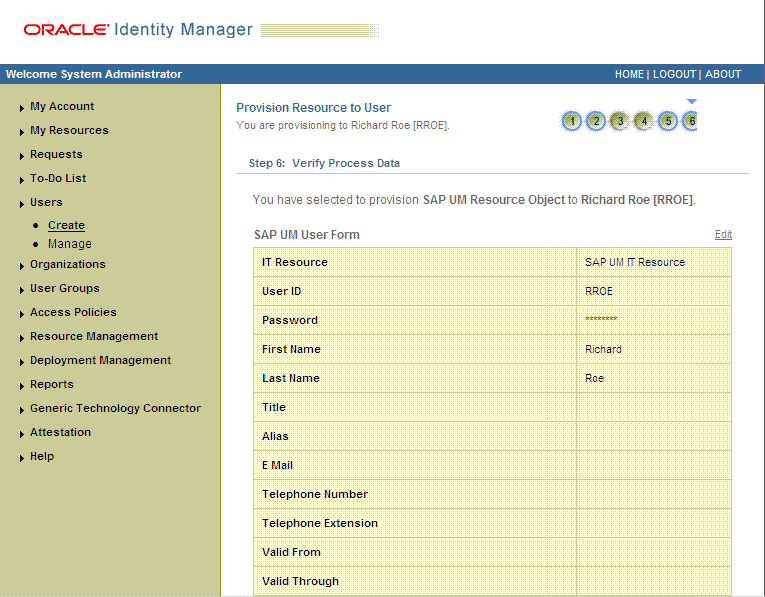
Task: Open the To-Do List menu
Action: (58, 178)
